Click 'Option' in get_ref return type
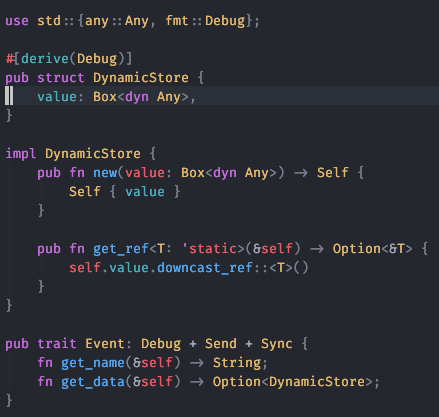 click(357, 249)
